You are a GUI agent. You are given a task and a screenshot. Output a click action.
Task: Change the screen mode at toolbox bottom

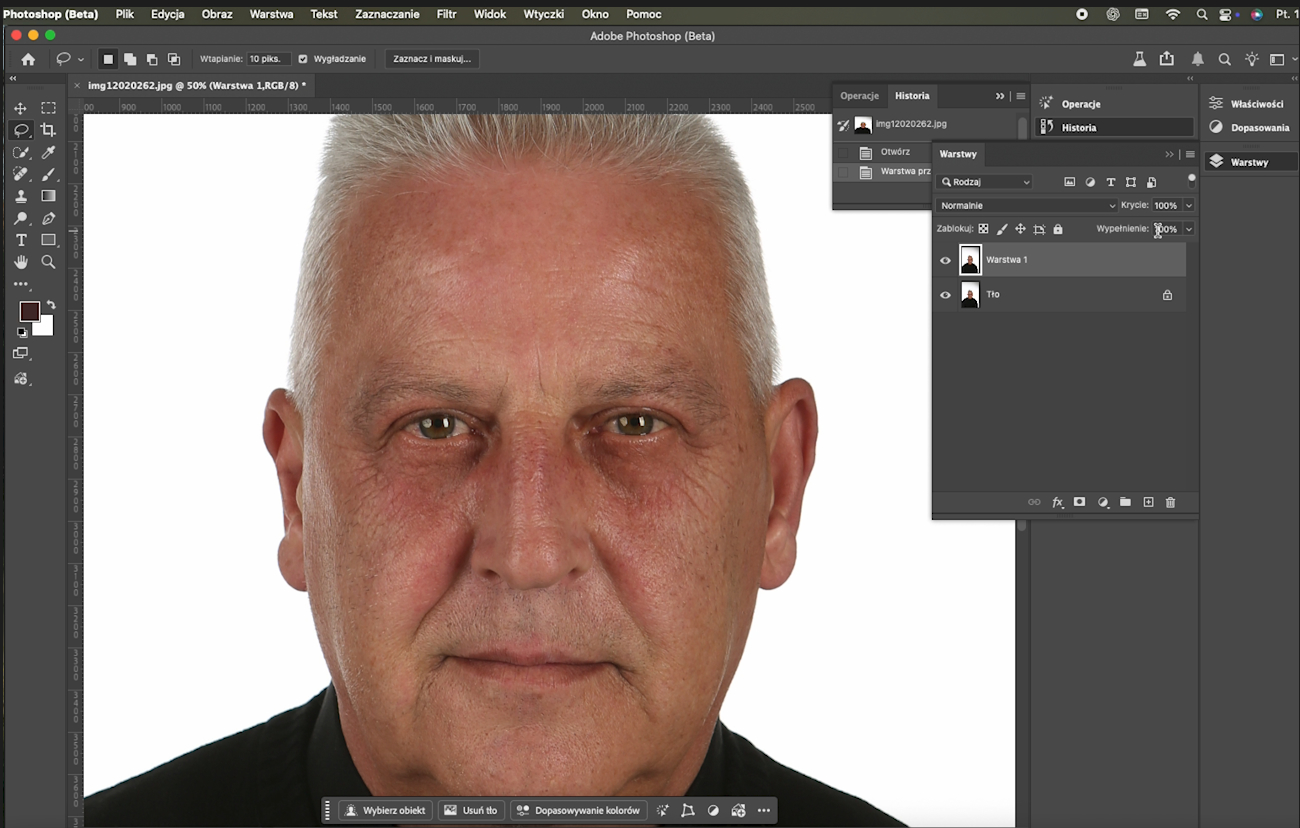[21, 354]
